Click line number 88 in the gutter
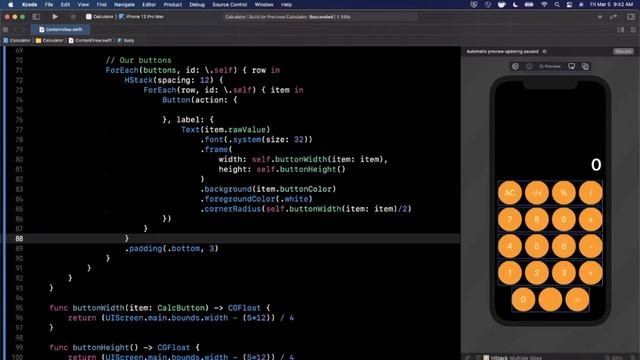 pos(19,238)
